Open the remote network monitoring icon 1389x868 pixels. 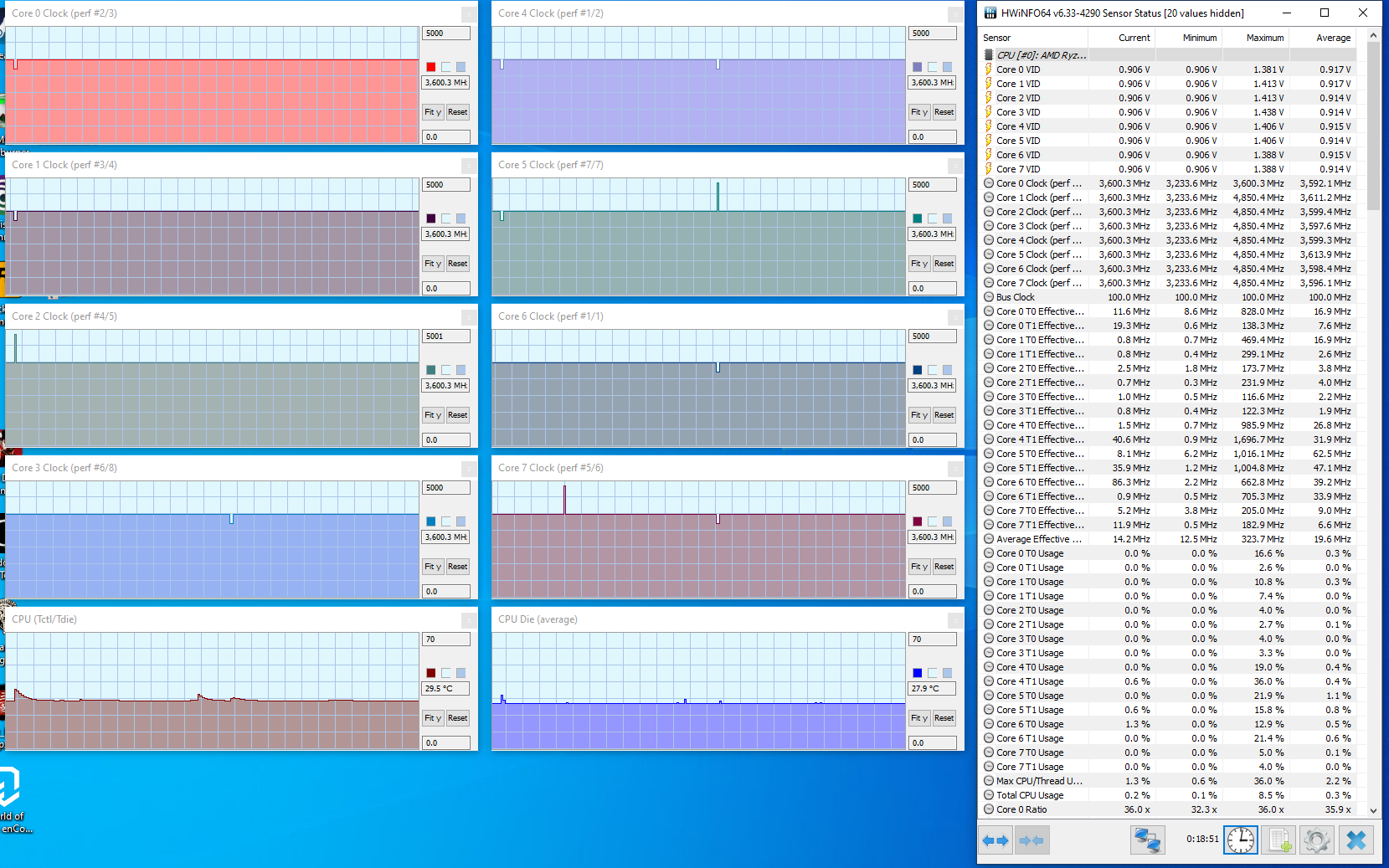point(1147,840)
